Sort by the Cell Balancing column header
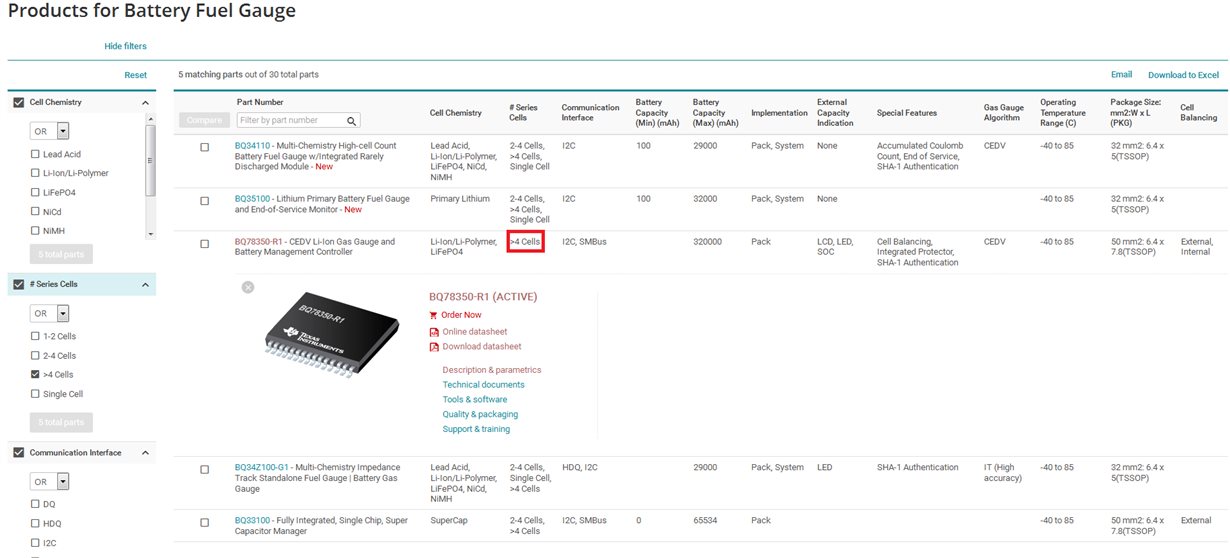Image resolution: width=1230 pixels, height=558 pixels. coord(1199,112)
